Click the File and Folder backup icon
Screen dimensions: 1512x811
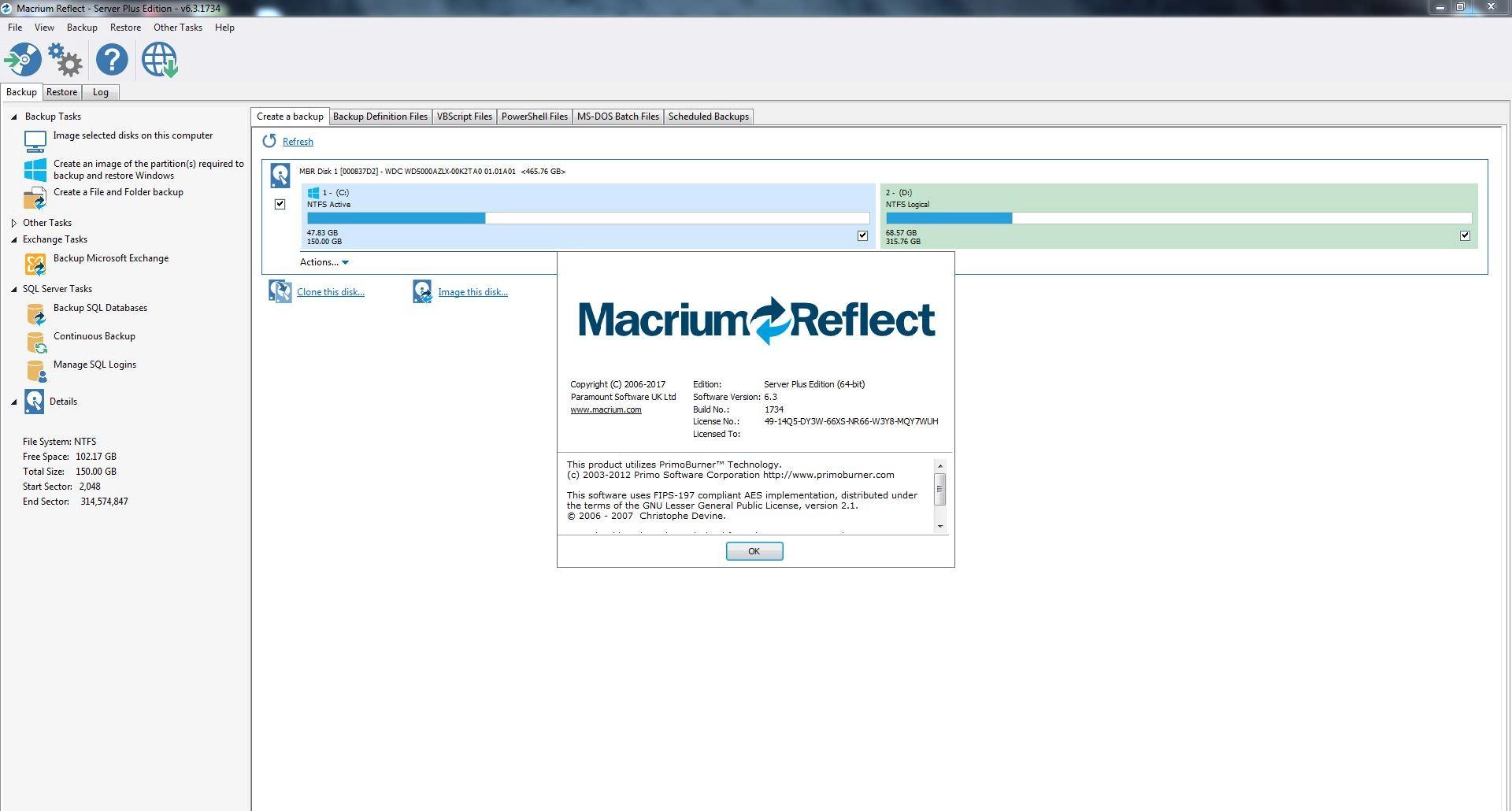(35, 198)
